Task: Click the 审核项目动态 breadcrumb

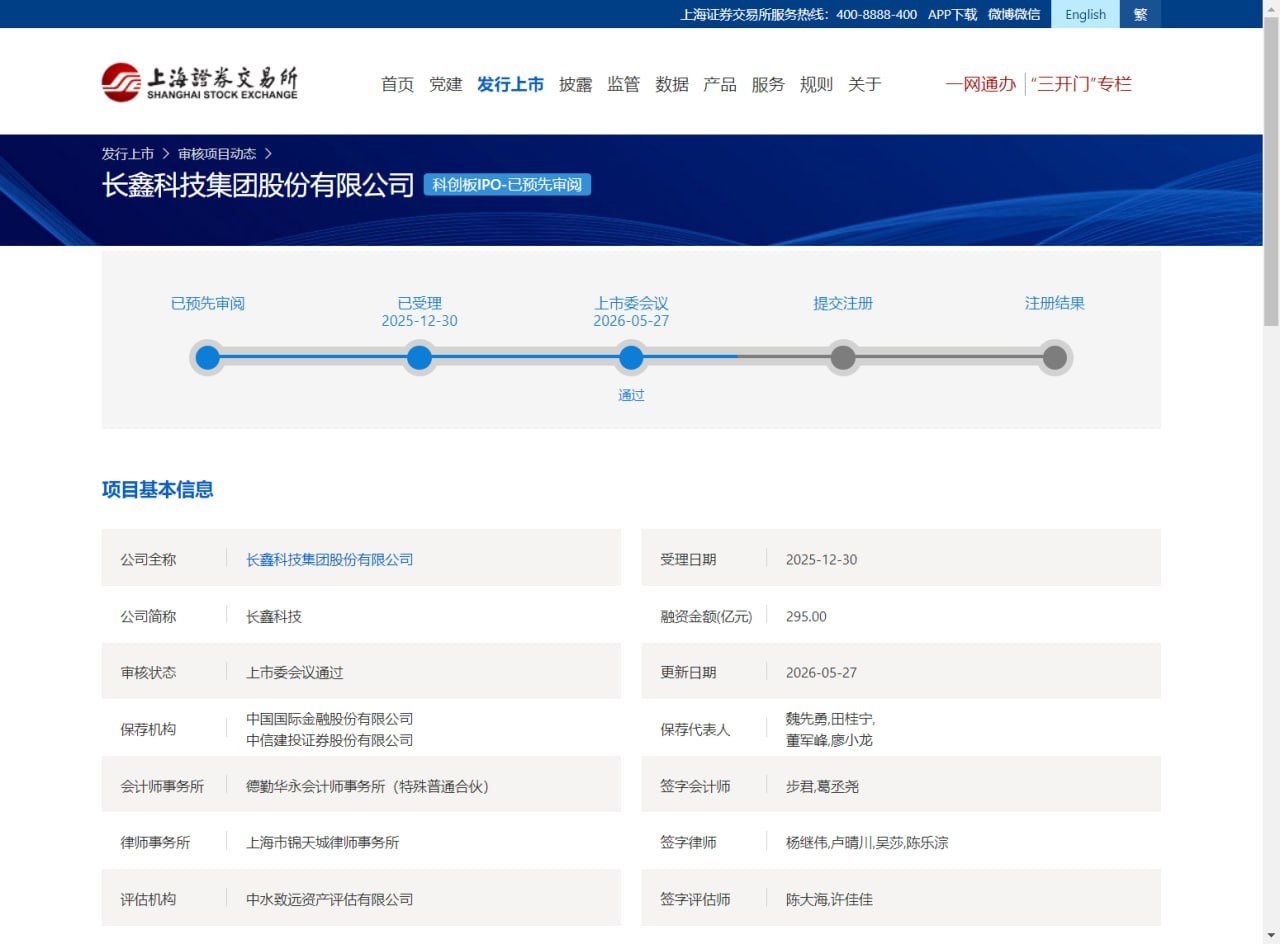Action: pyautogui.click(x=217, y=154)
